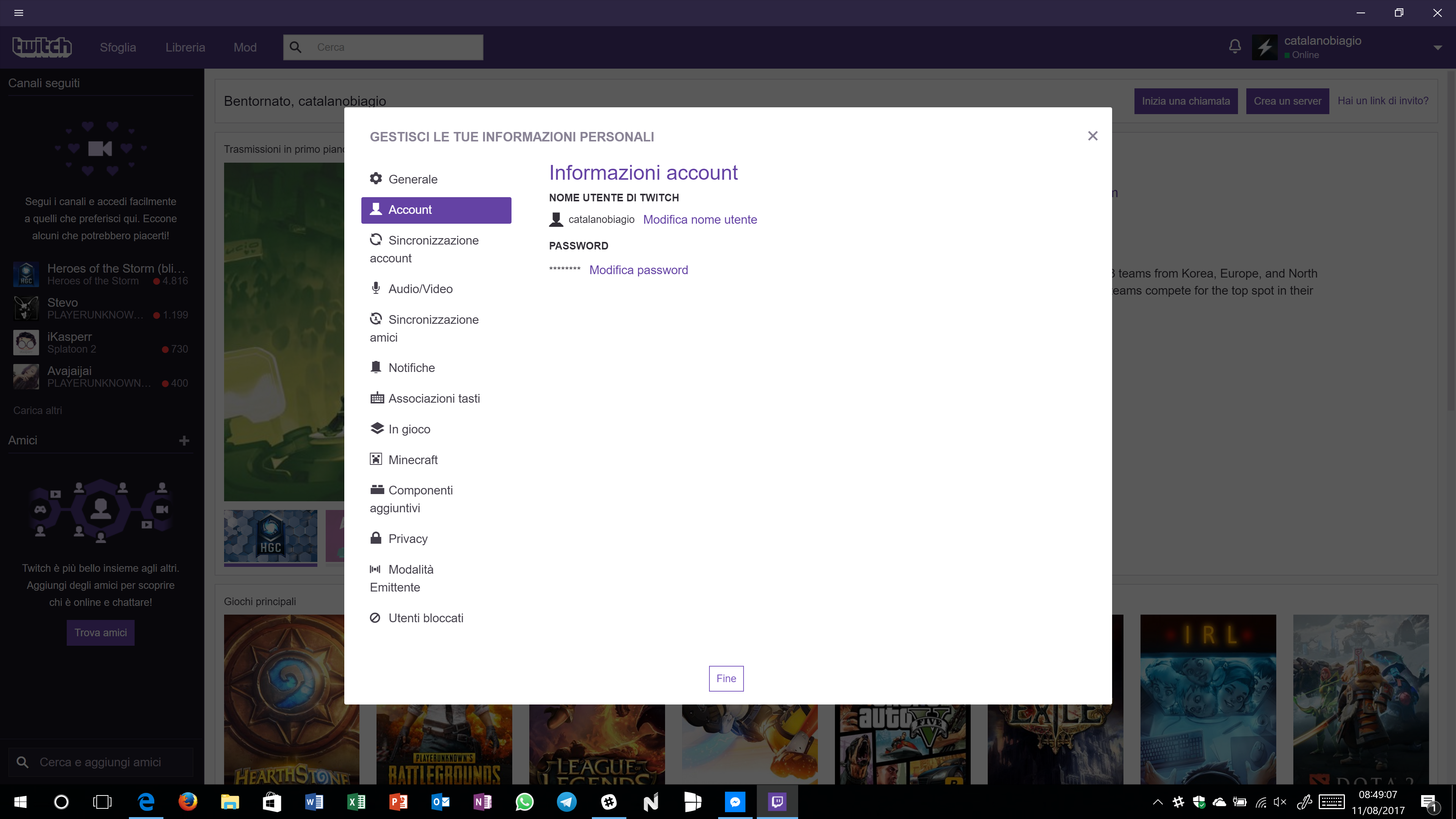The width and height of the screenshot is (1456, 819).
Task: Open Sincronizzazione amici settings
Action: 436,328
